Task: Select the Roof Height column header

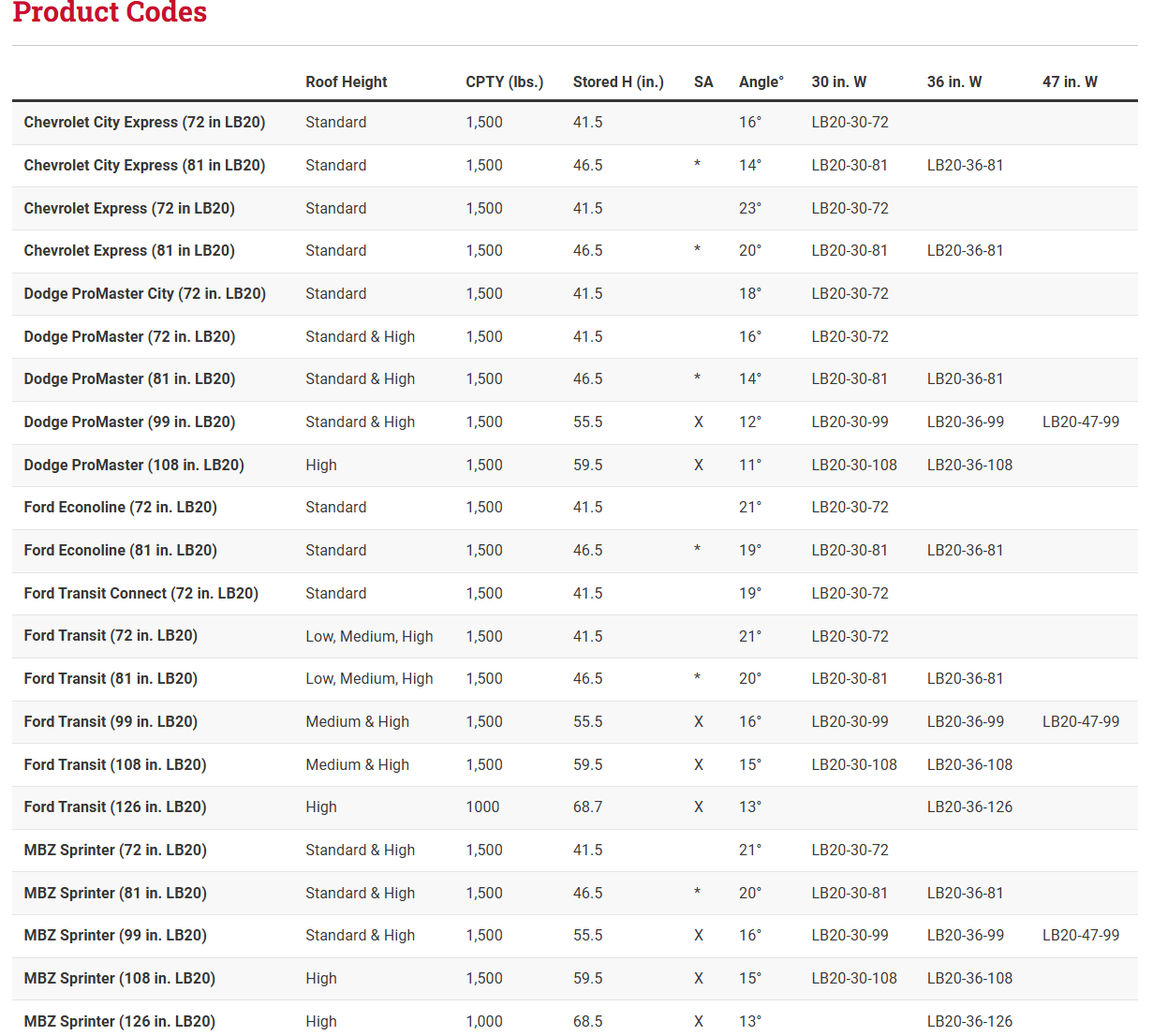Action: (346, 82)
